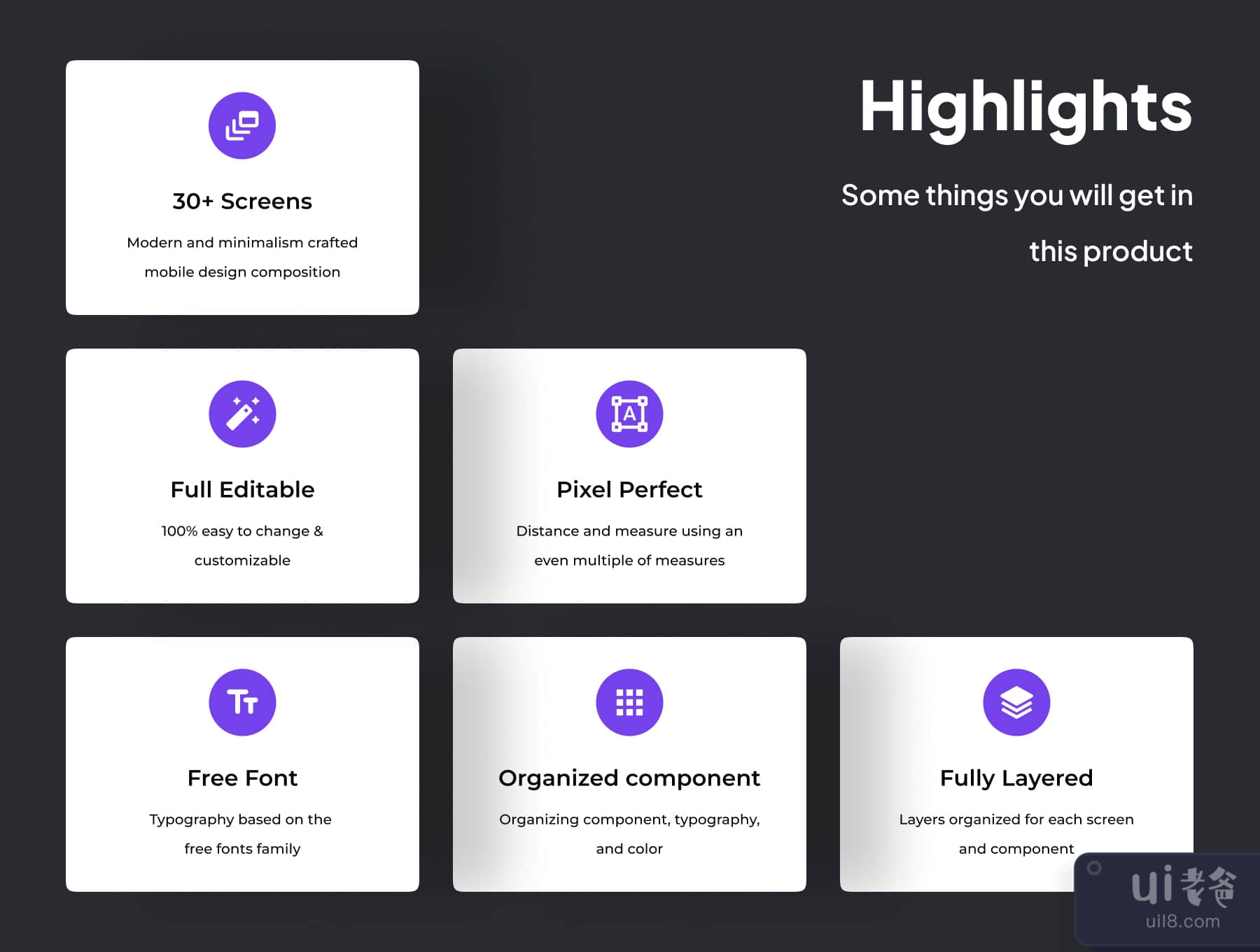This screenshot has width=1260, height=952.
Task: Select the "Full Editable" heading
Action: coord(242,490)
